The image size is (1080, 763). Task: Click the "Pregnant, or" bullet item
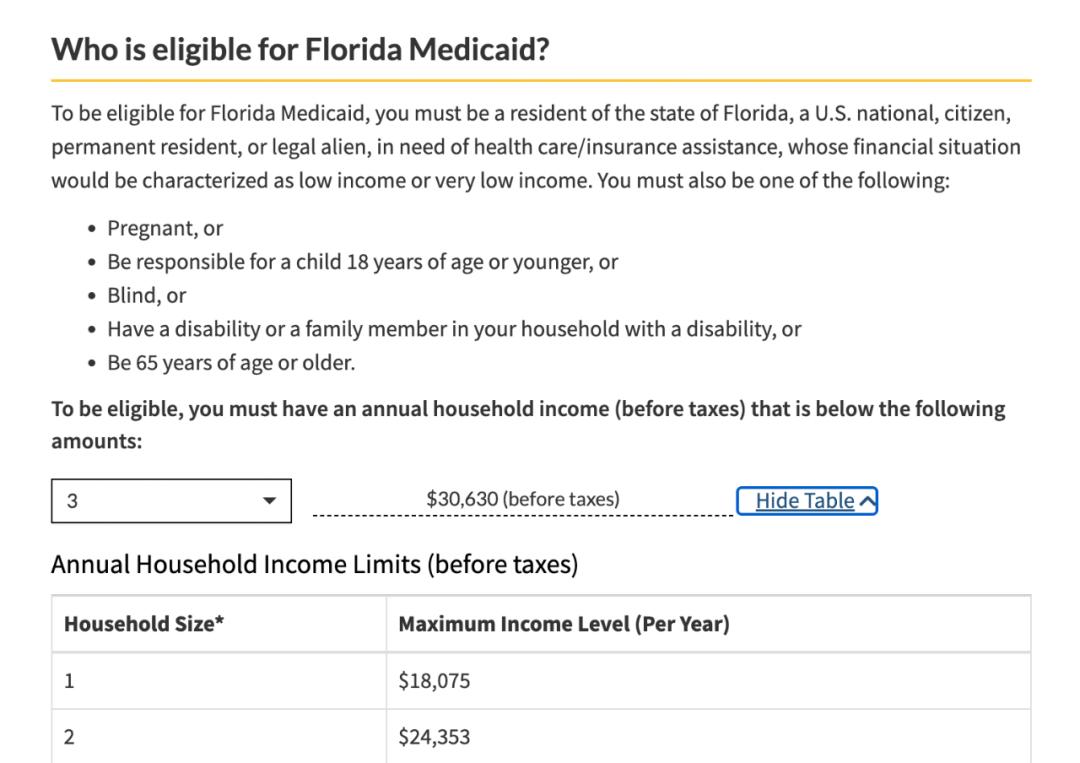(165, 229)
